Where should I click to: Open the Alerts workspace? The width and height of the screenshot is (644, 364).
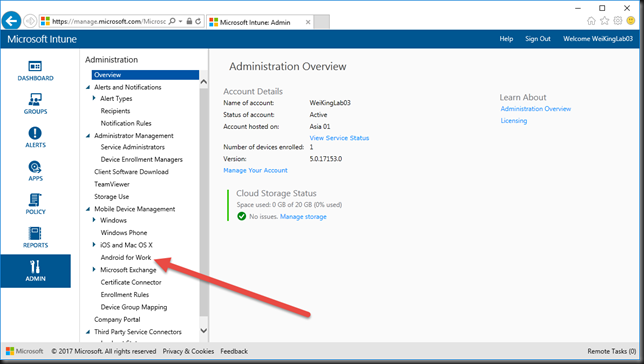point(35,137)
